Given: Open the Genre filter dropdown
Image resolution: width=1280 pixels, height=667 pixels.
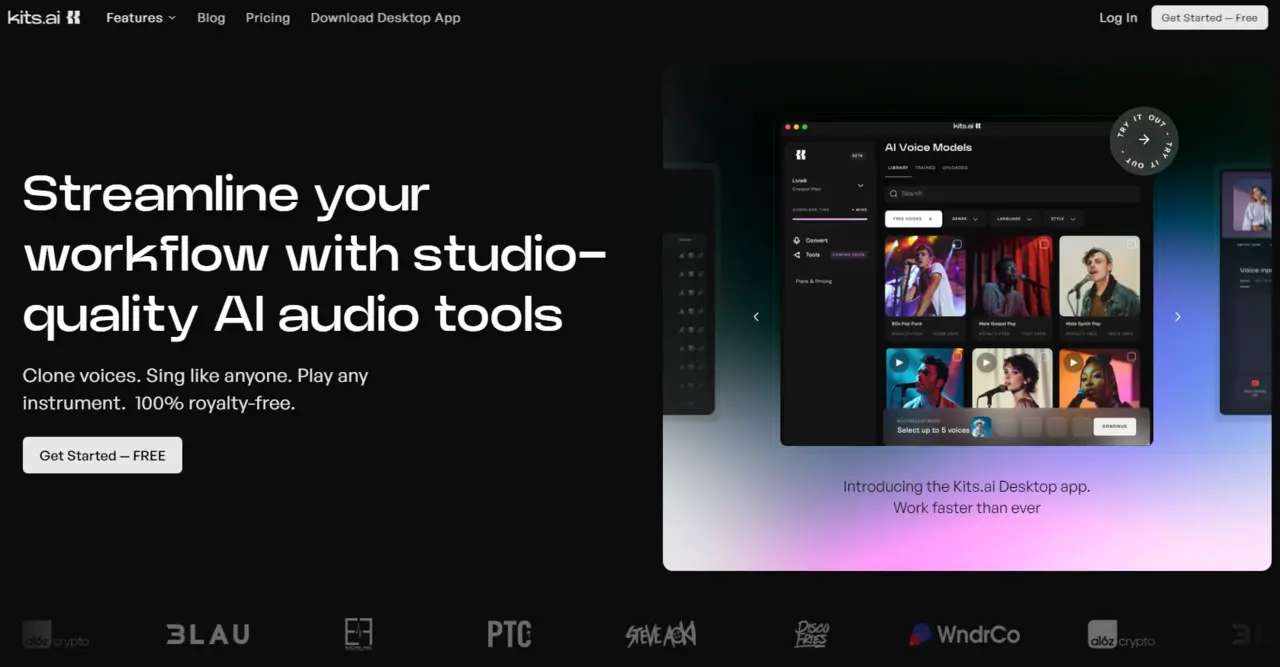Looking at the screenshot, I should [x=965, y=218].
